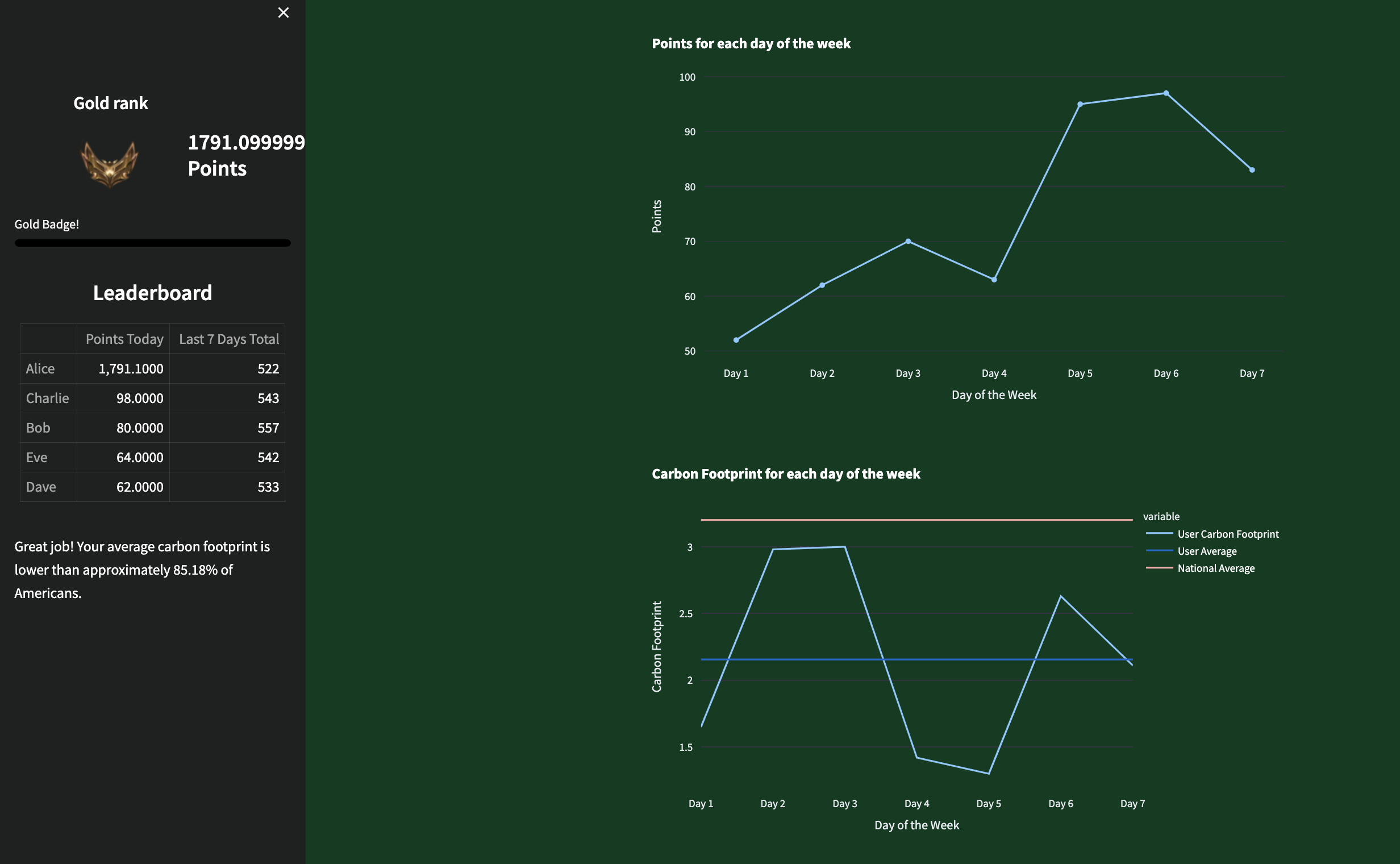Close the sidebar with the X icon
The width and height of the screenshot is (1400, 864).
(284, 13)
